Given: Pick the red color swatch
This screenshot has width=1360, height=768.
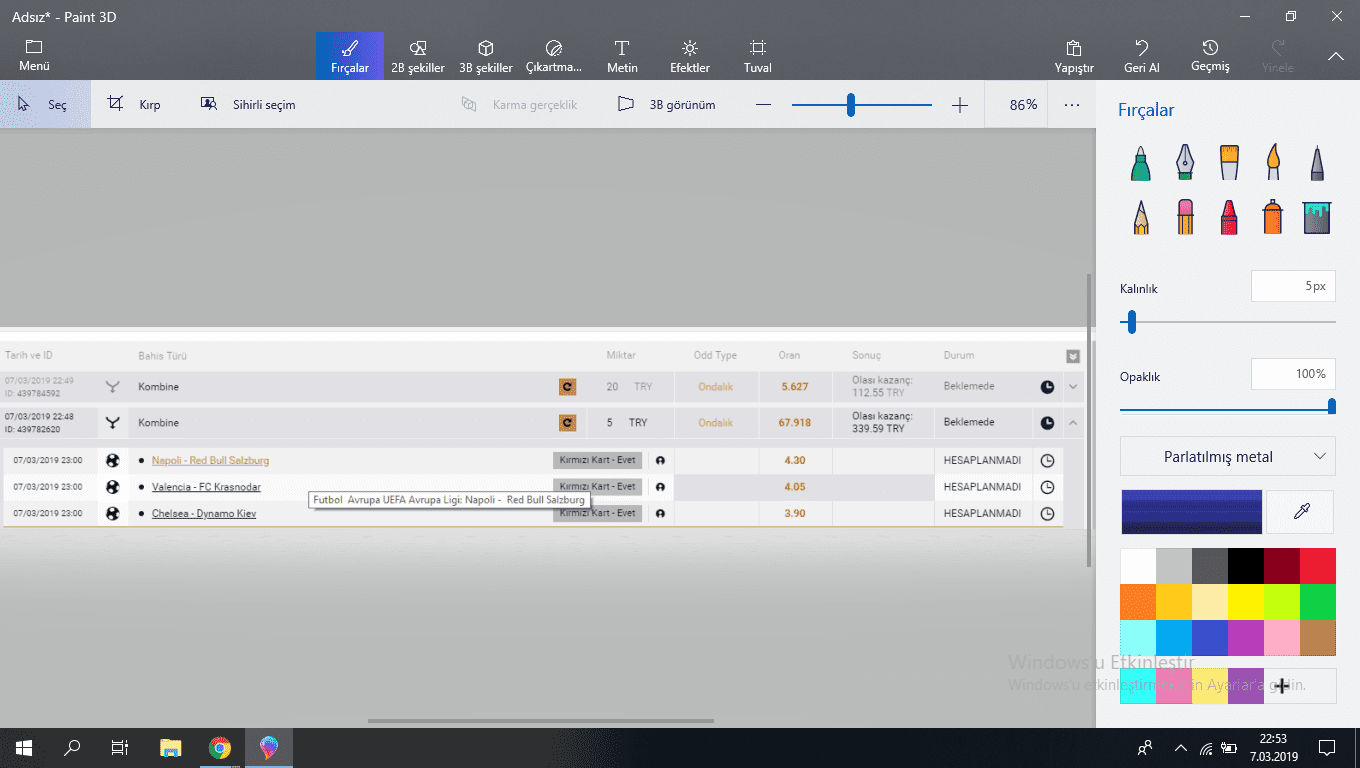Looking at the screenshot, I should coord(1318,566).
